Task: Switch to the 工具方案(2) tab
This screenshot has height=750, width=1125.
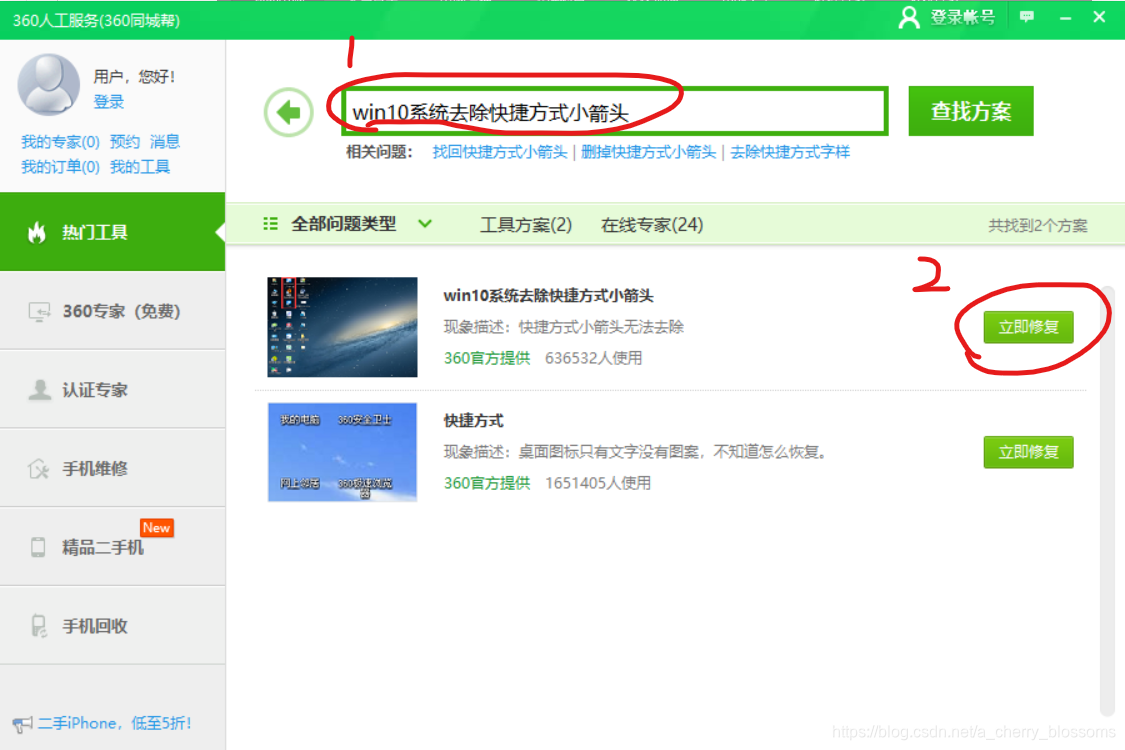Action: coord(525,225)
